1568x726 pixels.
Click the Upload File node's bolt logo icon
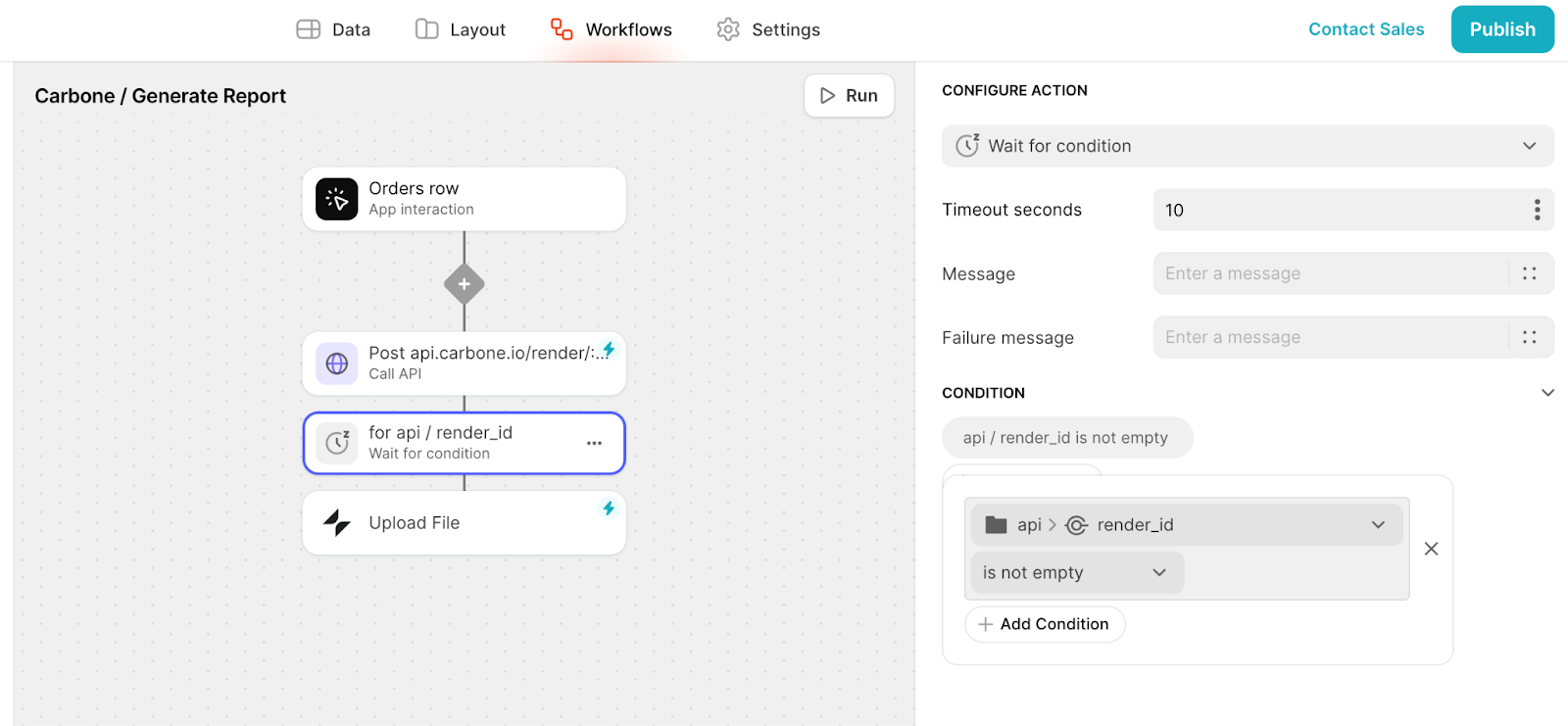336,523
